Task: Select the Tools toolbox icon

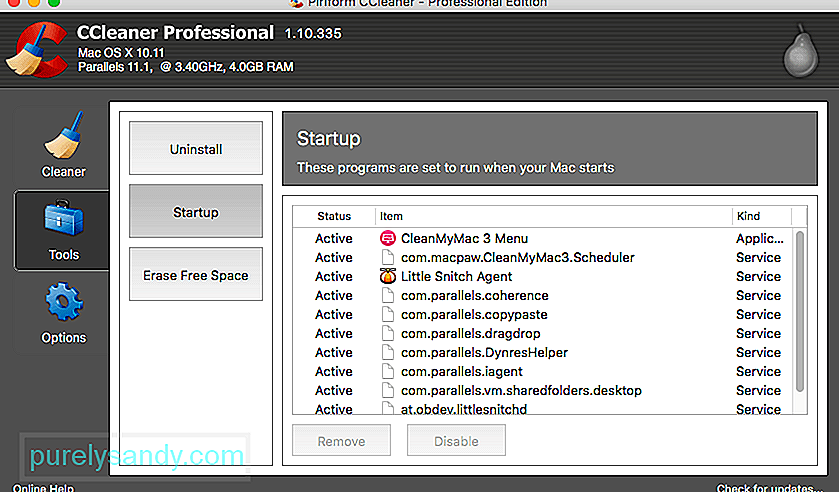Action: coord(64,219)
